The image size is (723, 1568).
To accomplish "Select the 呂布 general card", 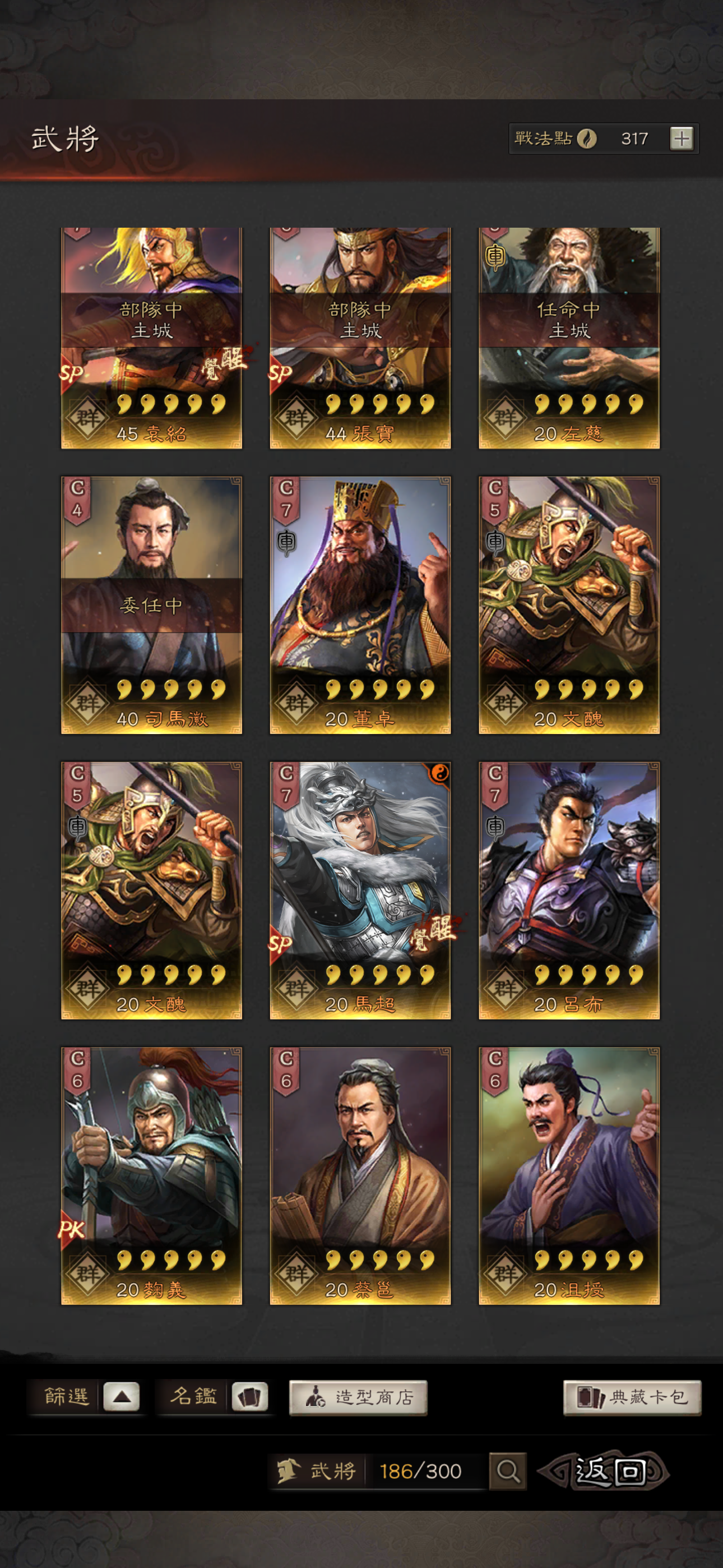I will point(569,890).
